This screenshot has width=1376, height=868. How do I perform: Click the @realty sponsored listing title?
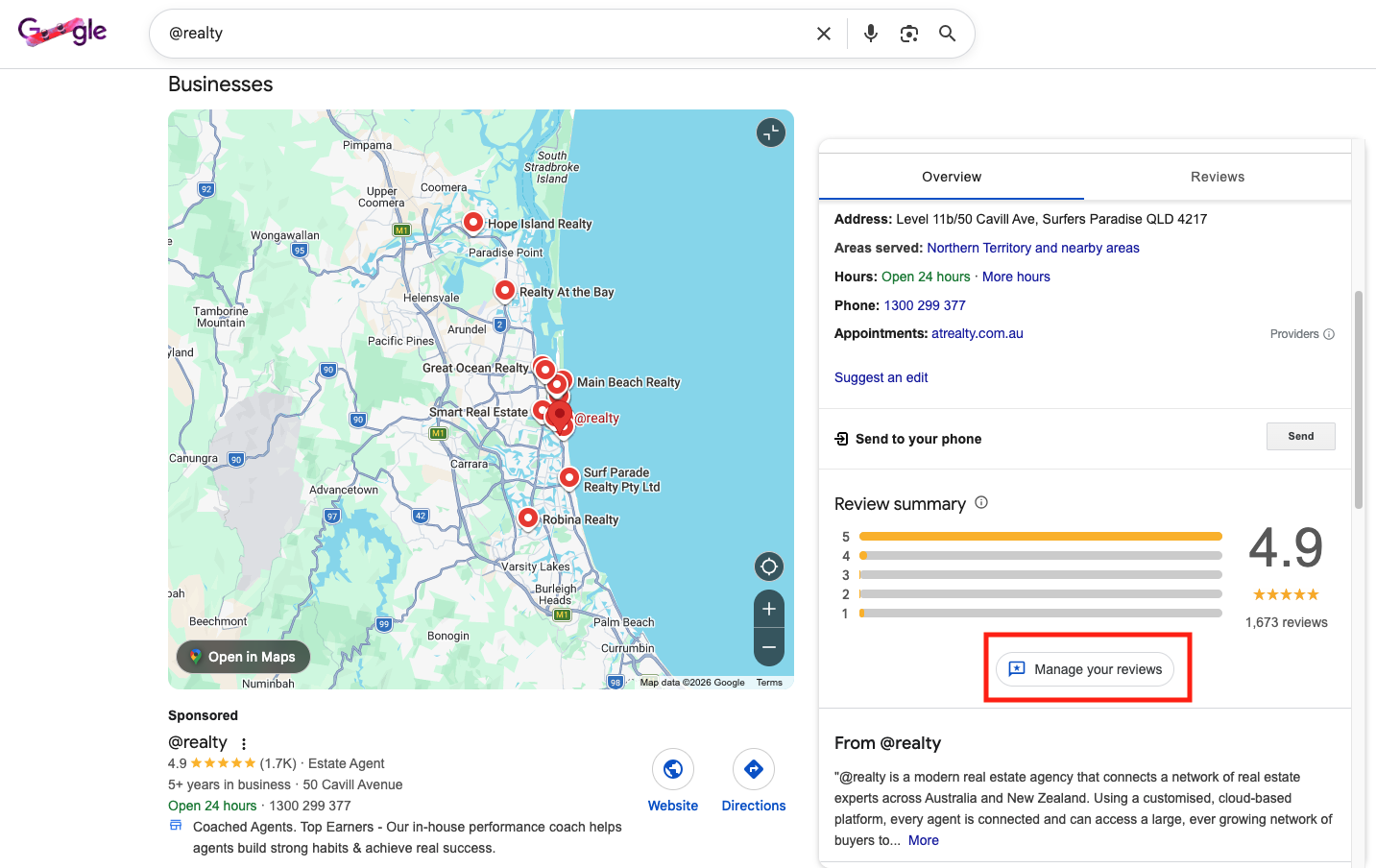tap(198, 742)
